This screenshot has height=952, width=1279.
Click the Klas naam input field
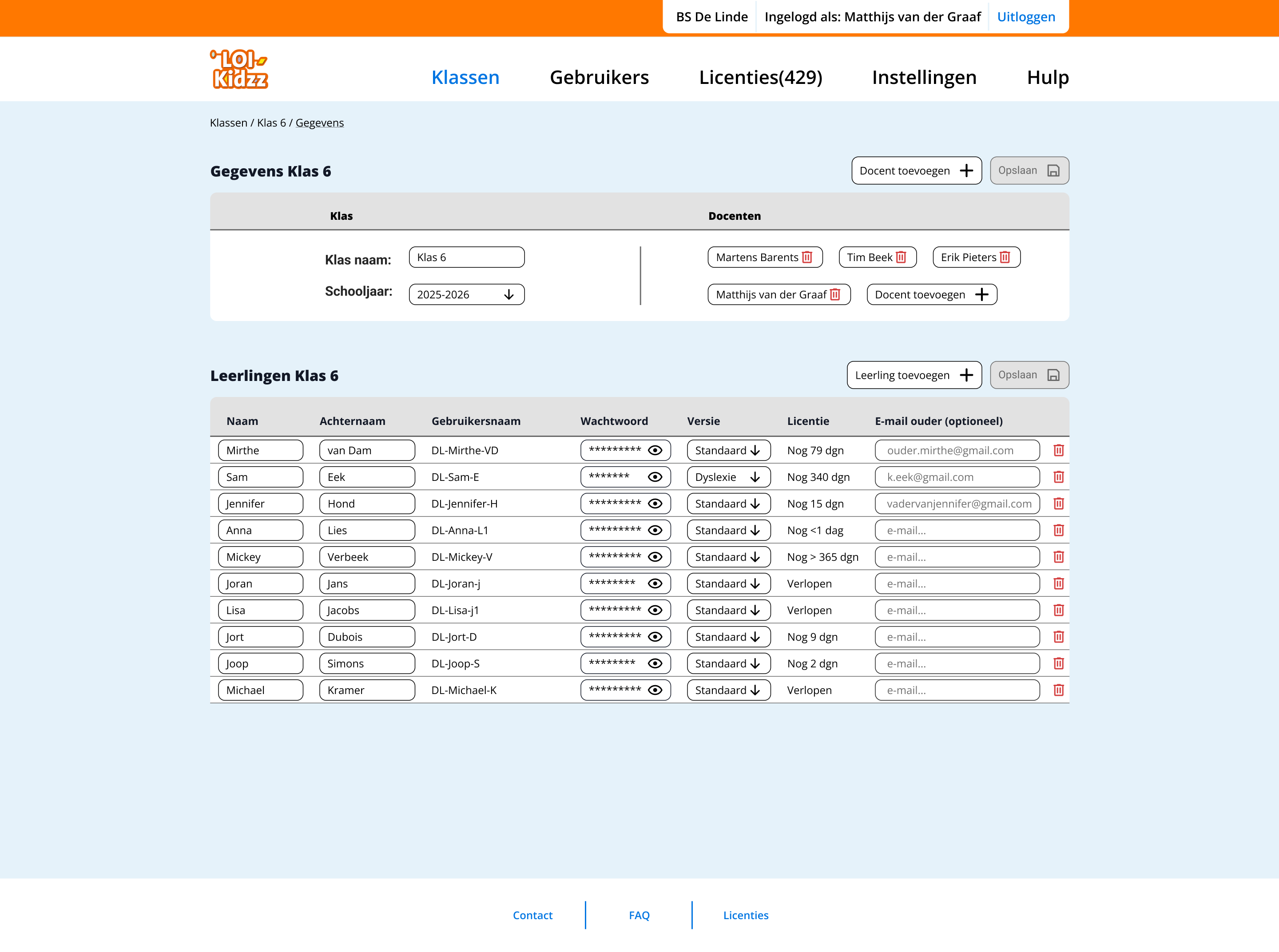[466, 257]
